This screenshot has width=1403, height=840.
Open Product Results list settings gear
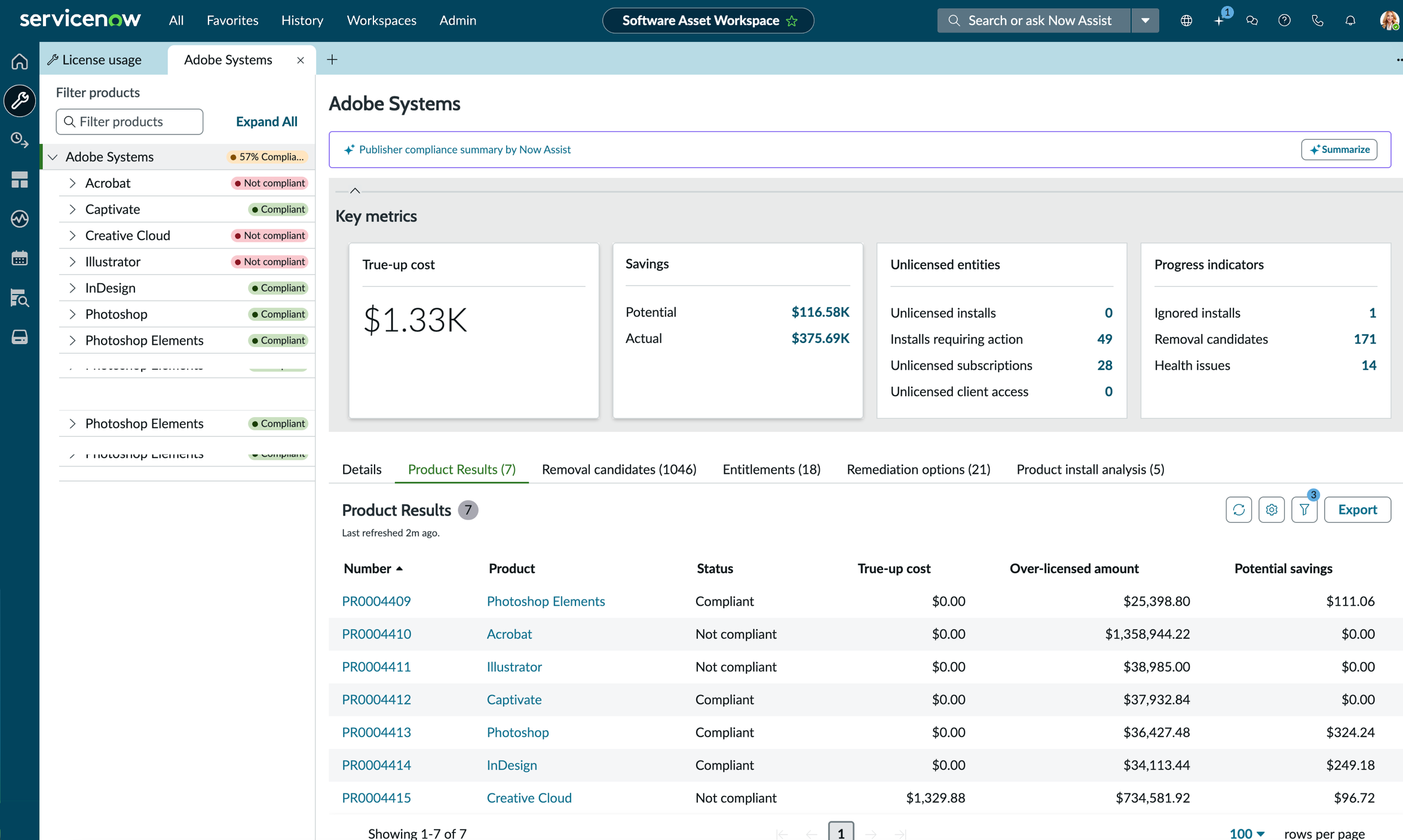(1272, 510)
